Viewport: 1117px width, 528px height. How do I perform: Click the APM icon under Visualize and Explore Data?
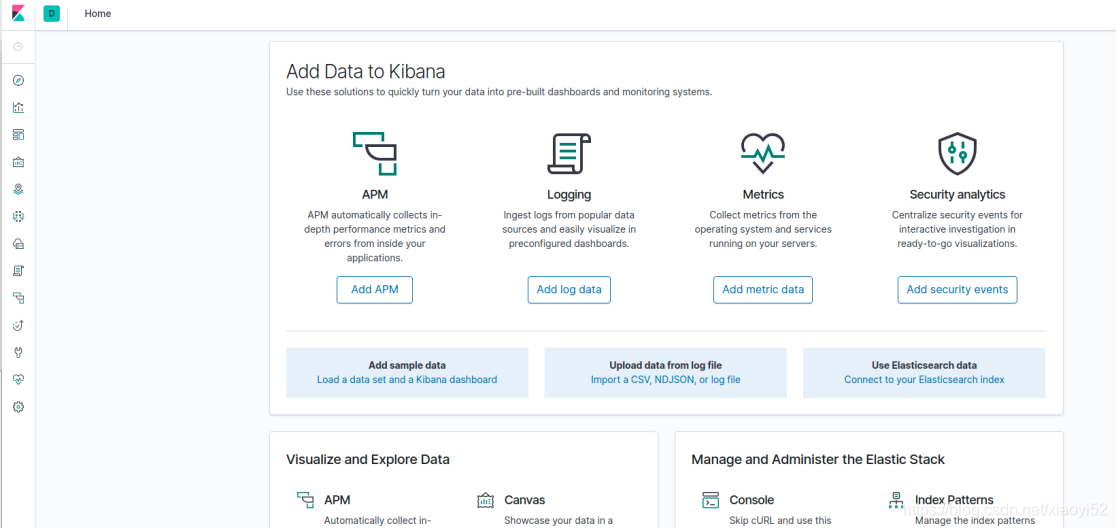coord(306,500)
